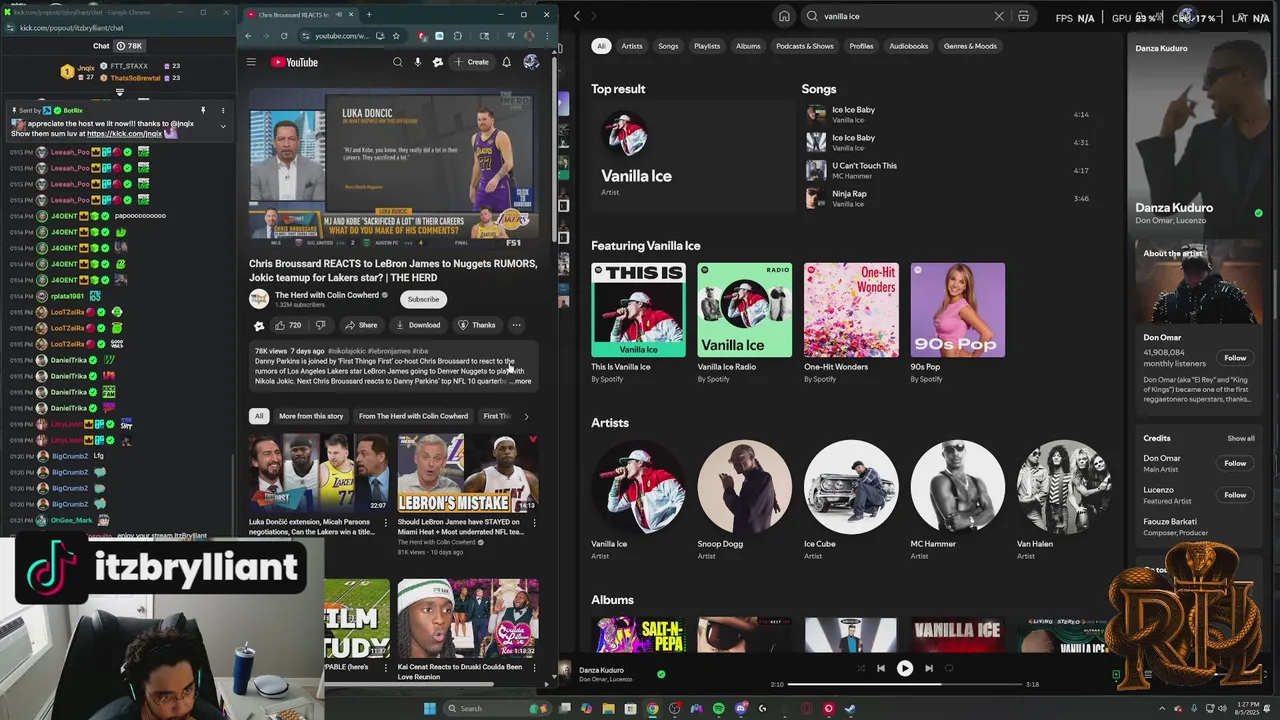Select Podcasts & Shows filter

coord(805,46)
